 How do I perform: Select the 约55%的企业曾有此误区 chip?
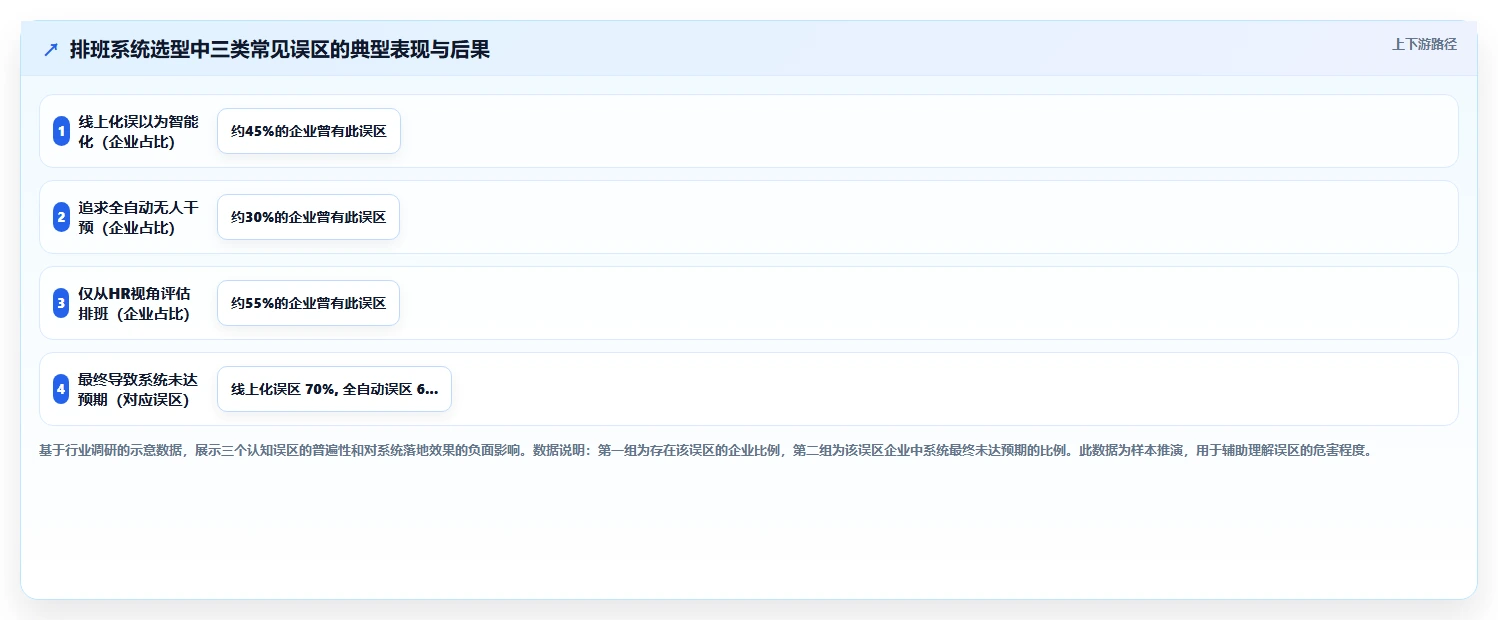point(309,303)
